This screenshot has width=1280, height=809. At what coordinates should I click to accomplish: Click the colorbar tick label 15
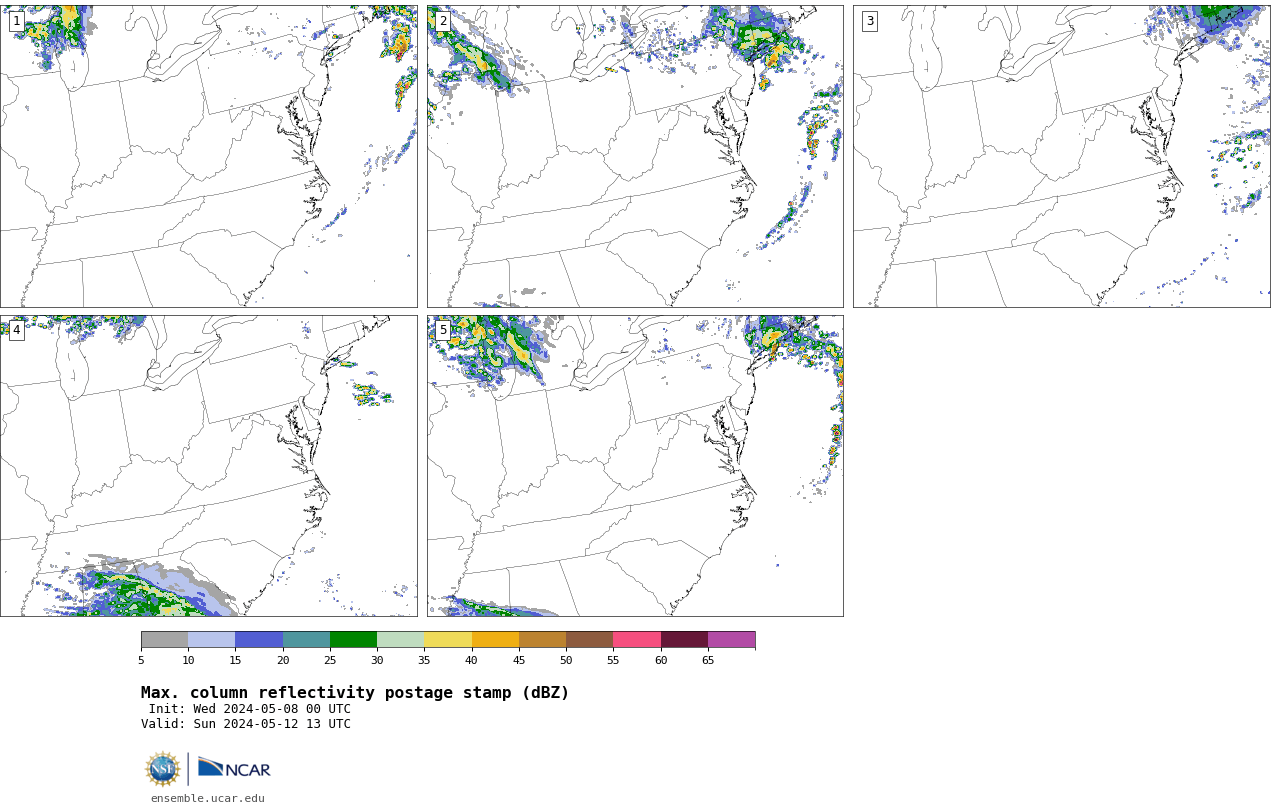point(235,660)
